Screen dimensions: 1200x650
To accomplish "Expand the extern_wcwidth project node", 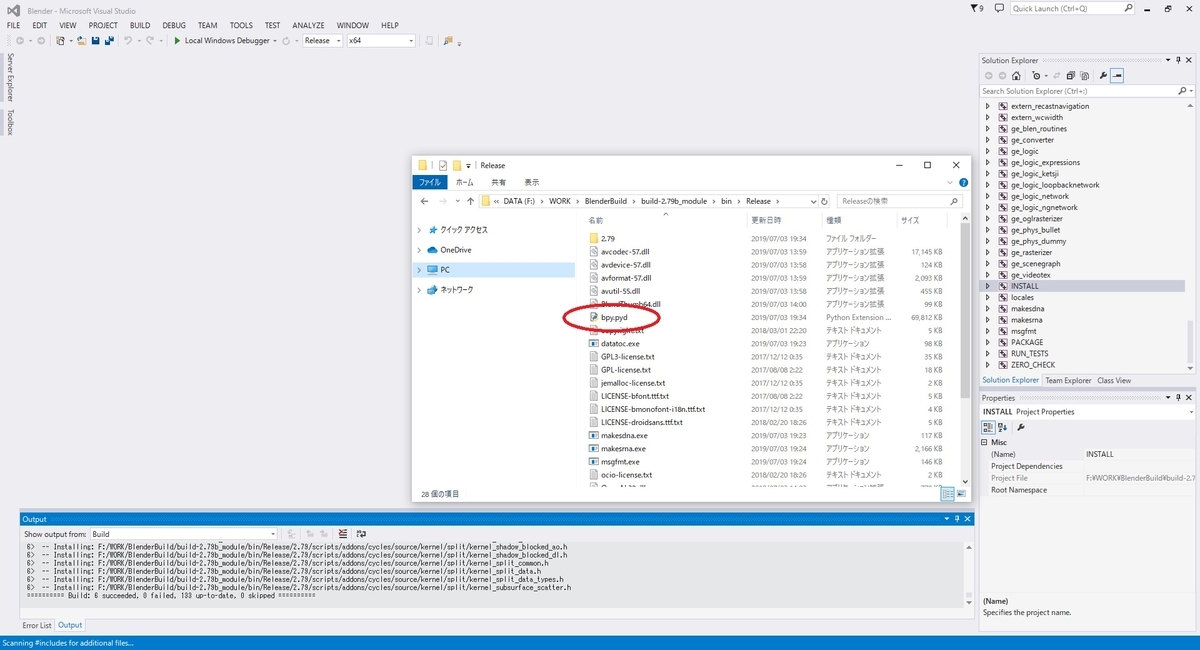I will (987, 117).
